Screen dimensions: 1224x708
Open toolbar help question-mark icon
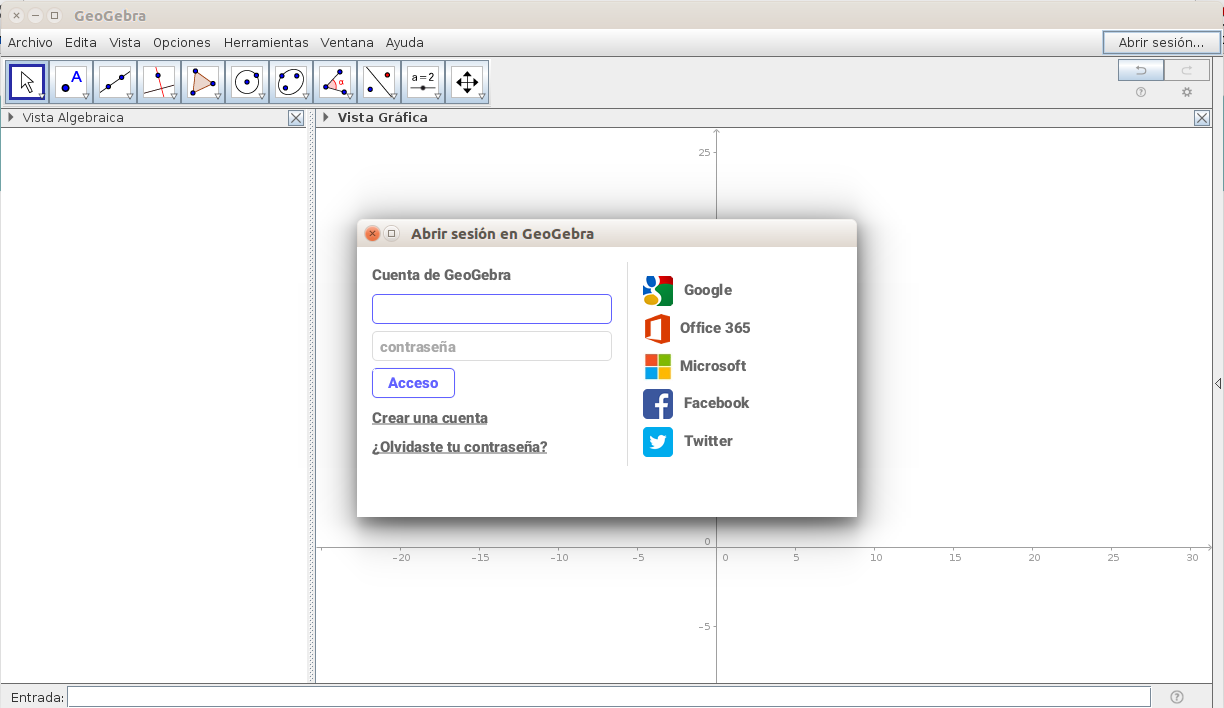click(1141, 92)
